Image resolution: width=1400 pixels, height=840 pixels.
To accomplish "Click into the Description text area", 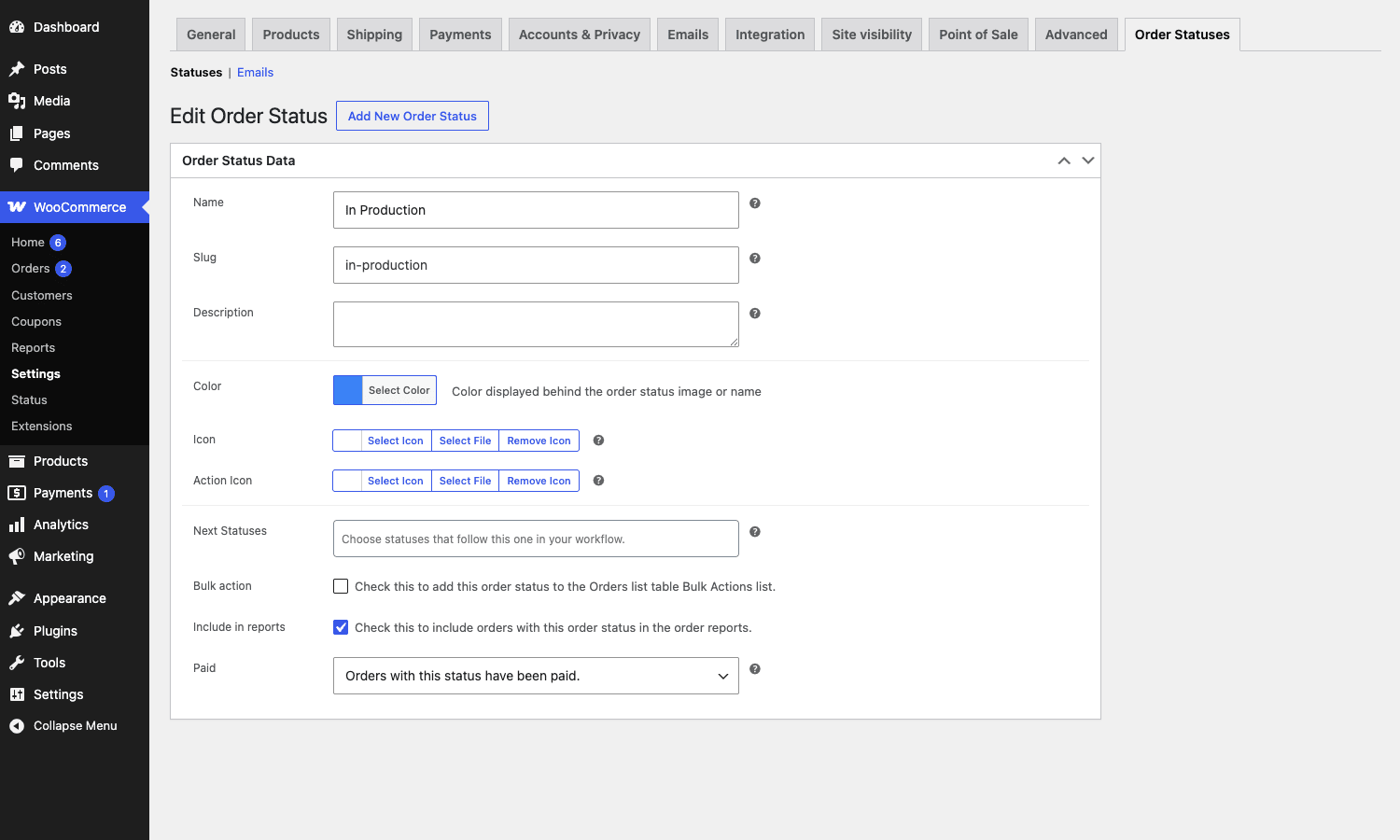I will pyautogui.click(x=536, y=324).
